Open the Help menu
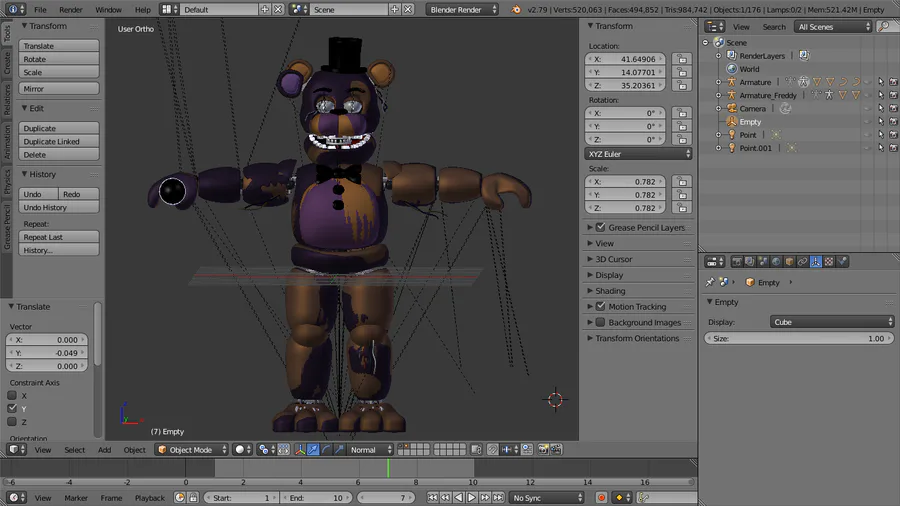 (142, 10)
